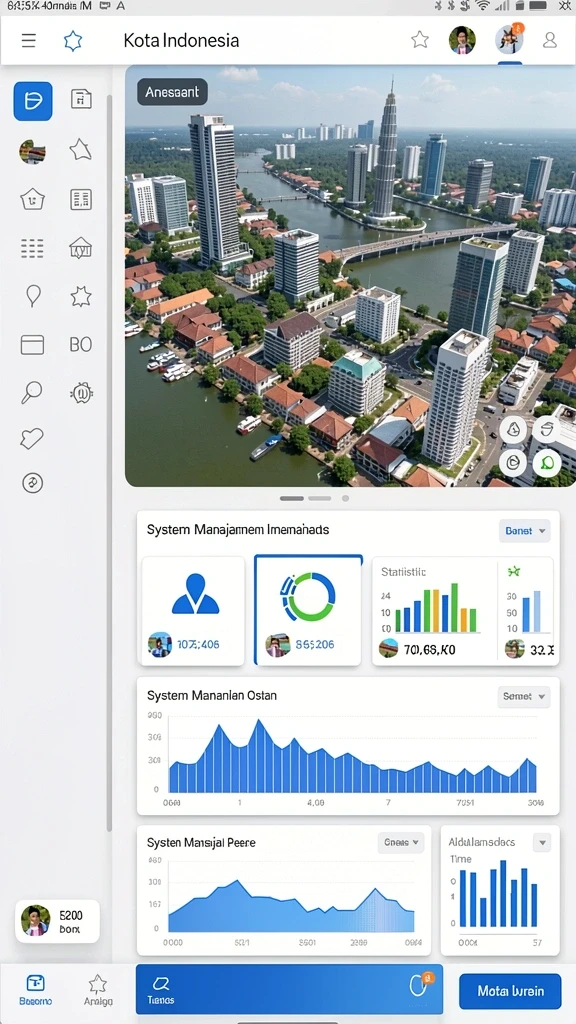
Task: Select the person pin stats card
Action: (x=193, y=611)
